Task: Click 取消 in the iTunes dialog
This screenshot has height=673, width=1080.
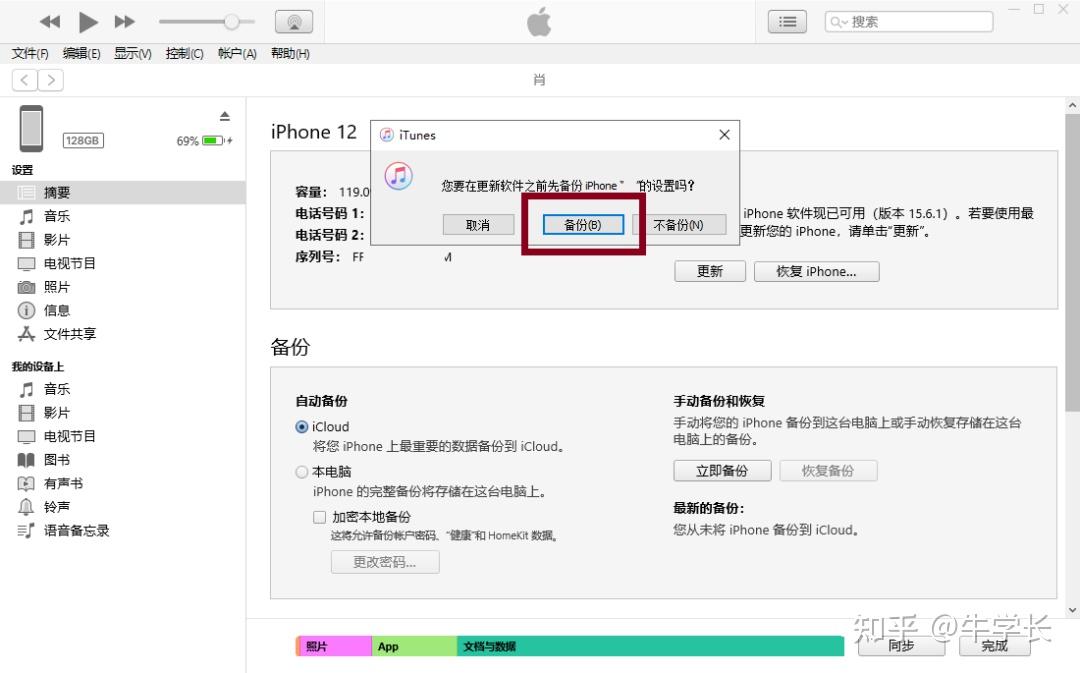Action: point(478,225)
